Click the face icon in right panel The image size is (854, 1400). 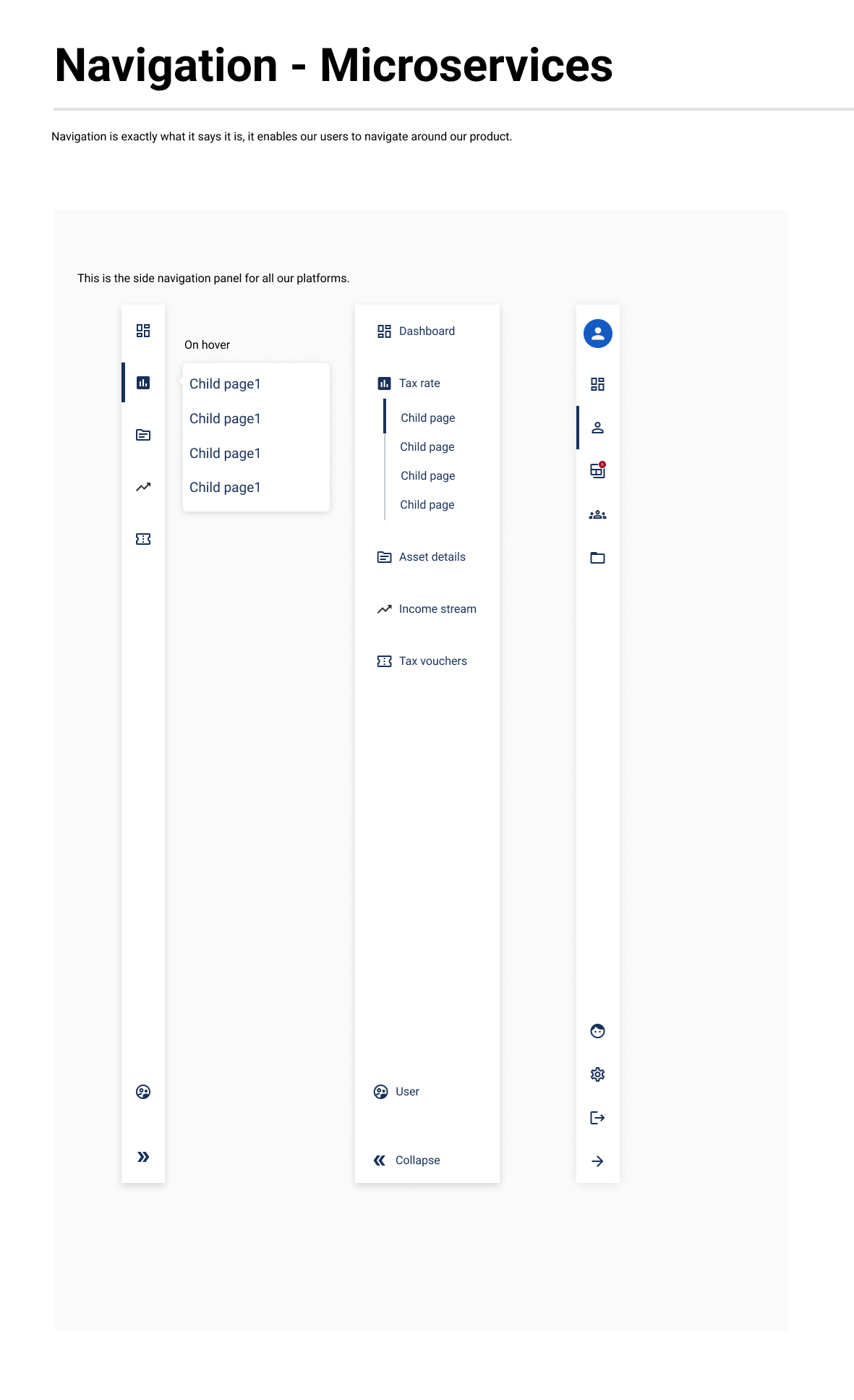tap(597, 1031)
